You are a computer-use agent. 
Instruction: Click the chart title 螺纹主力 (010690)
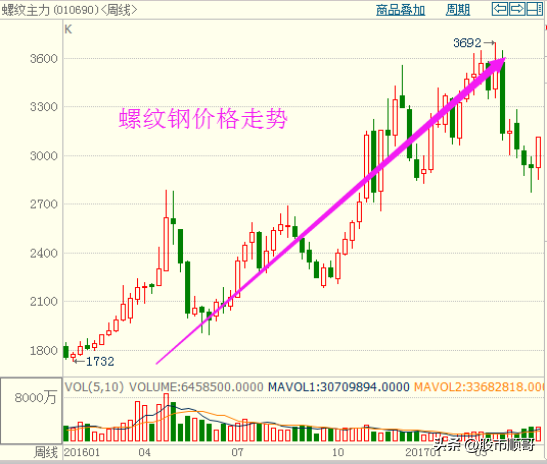(51, 10)
